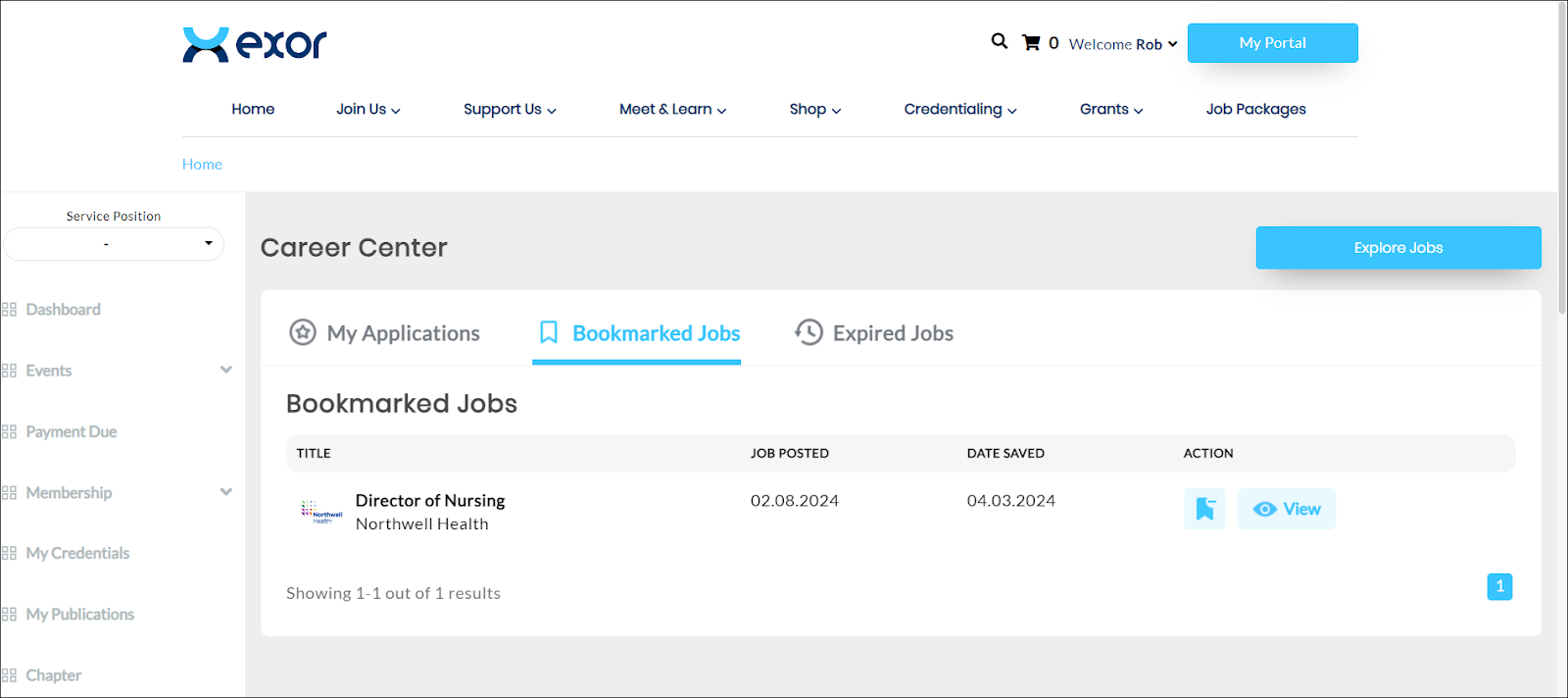Open the Welcome Rob account dropdown
Screen dimensions: 1568x698
(1123, 44)
